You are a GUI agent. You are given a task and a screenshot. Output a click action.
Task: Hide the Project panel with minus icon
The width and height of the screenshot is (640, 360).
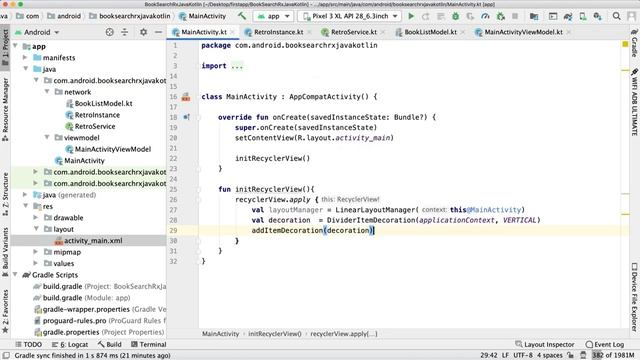[x=158, y=32]
